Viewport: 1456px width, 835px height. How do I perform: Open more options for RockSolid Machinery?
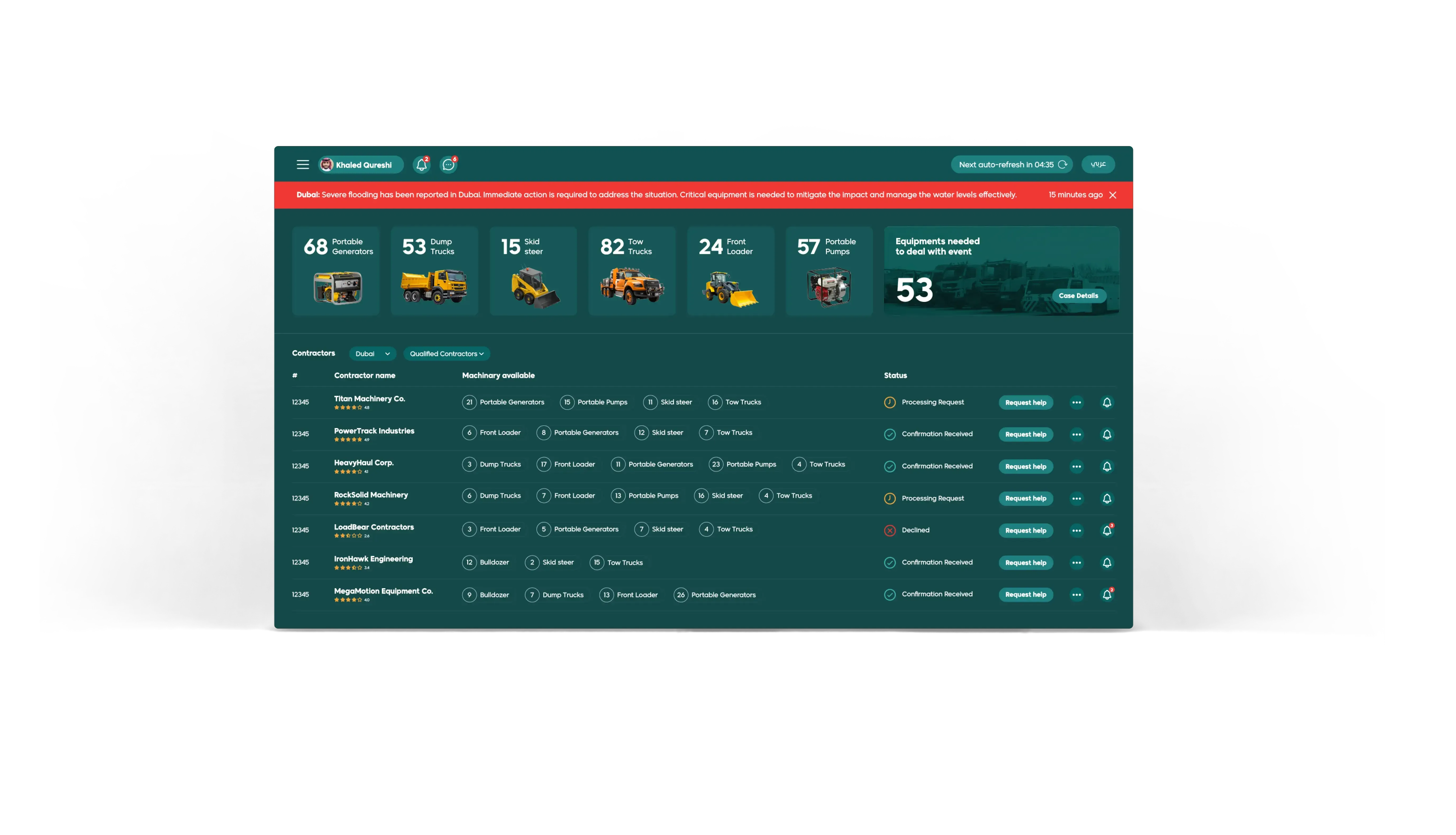coord(1076,498)
